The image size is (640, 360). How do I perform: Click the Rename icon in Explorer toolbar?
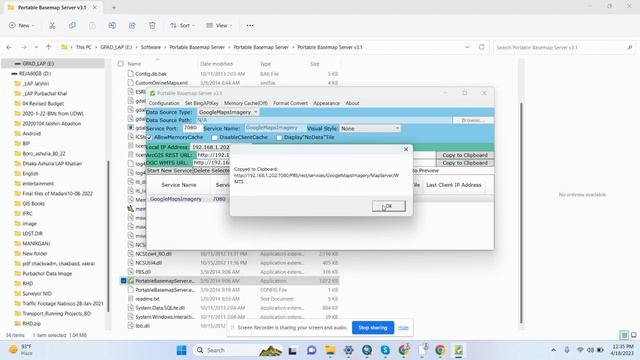pos(112,25)
